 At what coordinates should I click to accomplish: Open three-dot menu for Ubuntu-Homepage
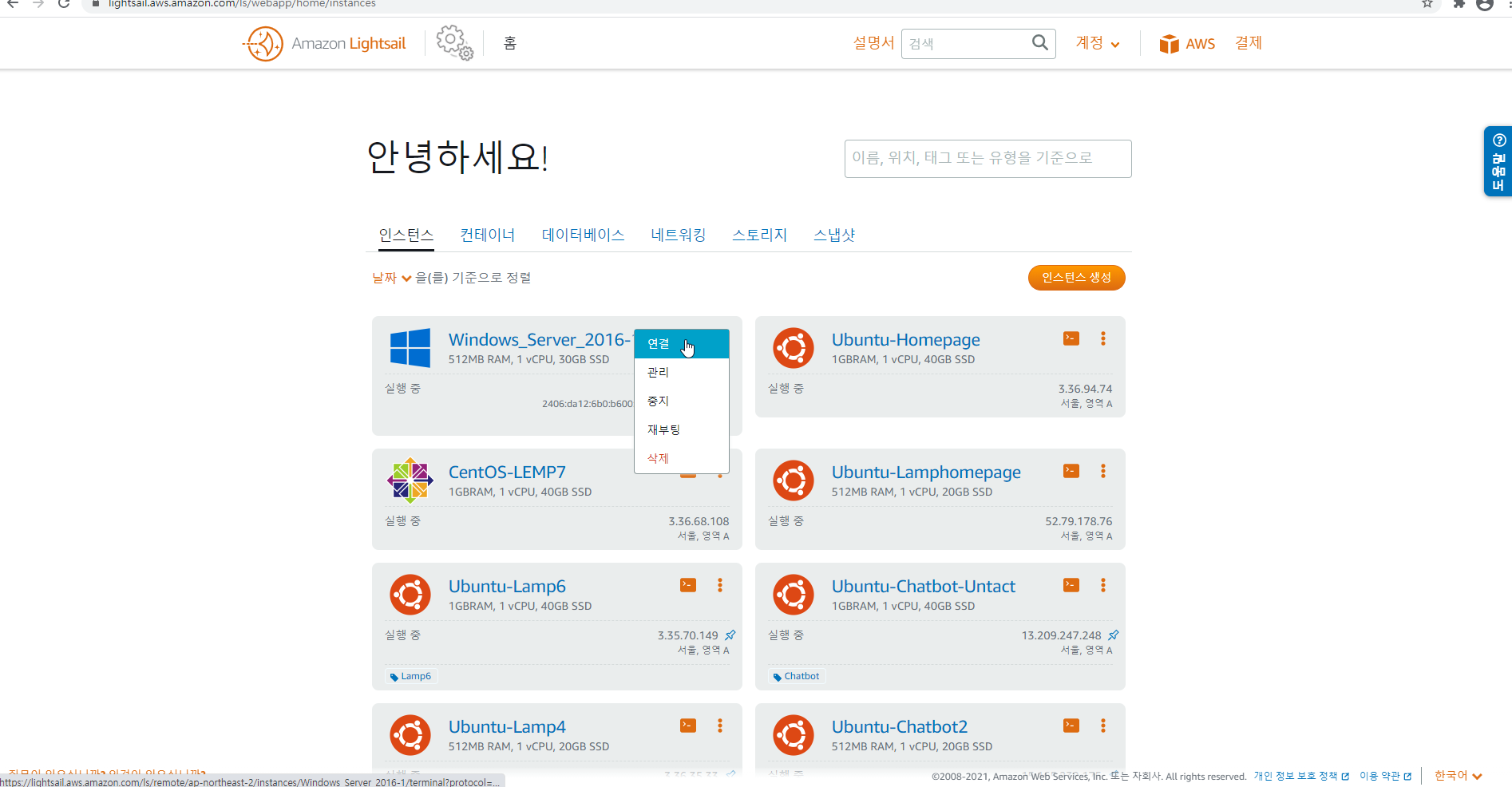(1103, 338)
